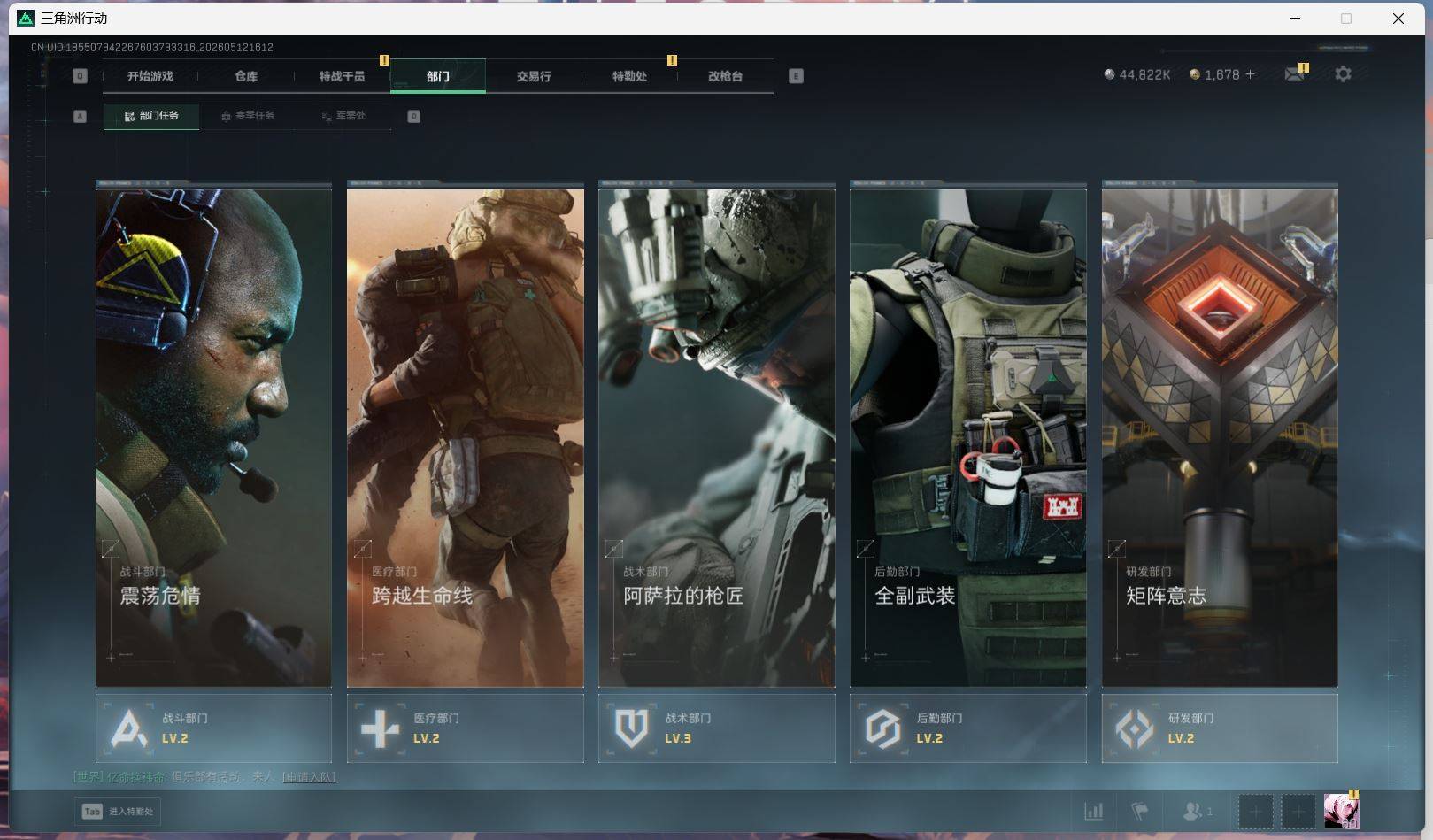The width and height of the screenshot is (1433, 840).
Task: Open the 改枪台 tab
Action: coord(725,76)
